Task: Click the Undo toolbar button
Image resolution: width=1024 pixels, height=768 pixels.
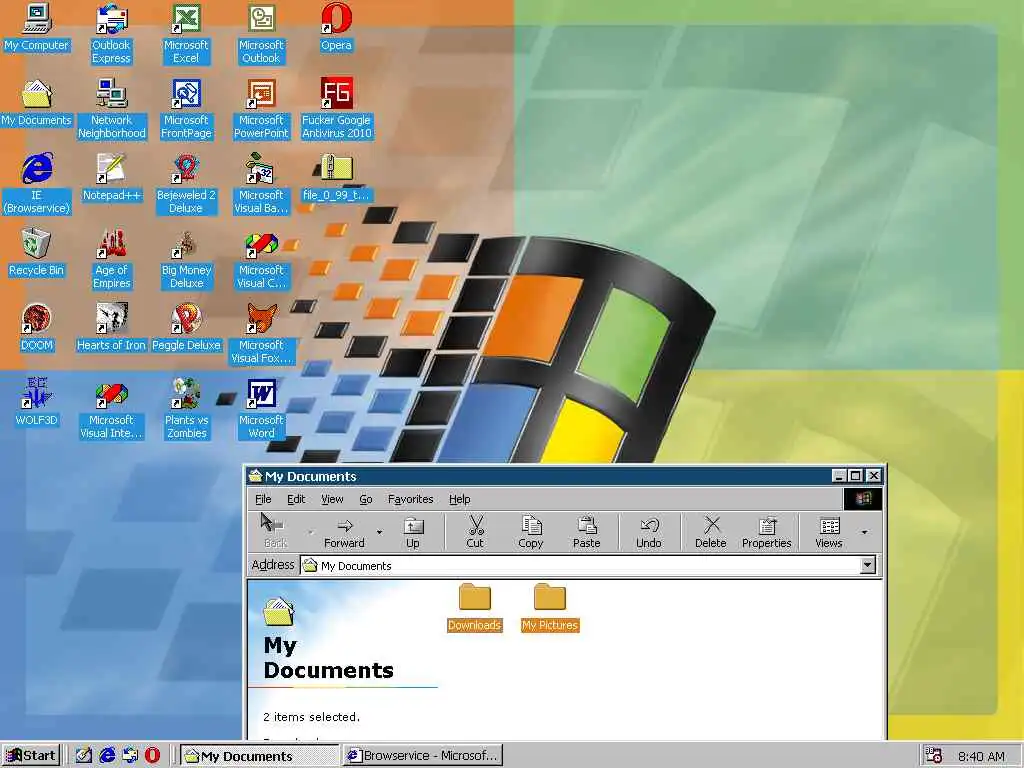Action: click(648, 532)
